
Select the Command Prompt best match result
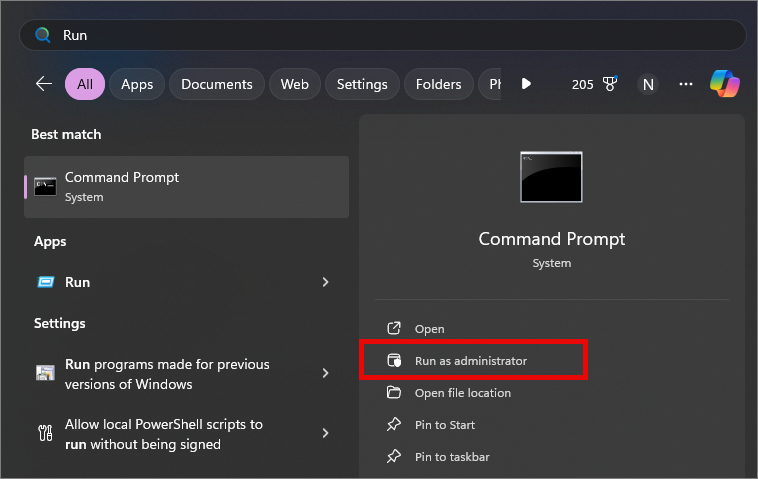(x=187, y=187)
